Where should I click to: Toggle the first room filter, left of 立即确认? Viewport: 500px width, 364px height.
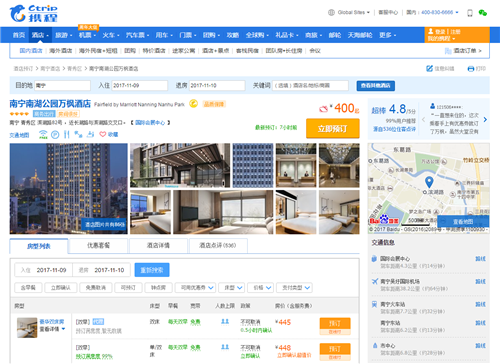tap(28, 287)
